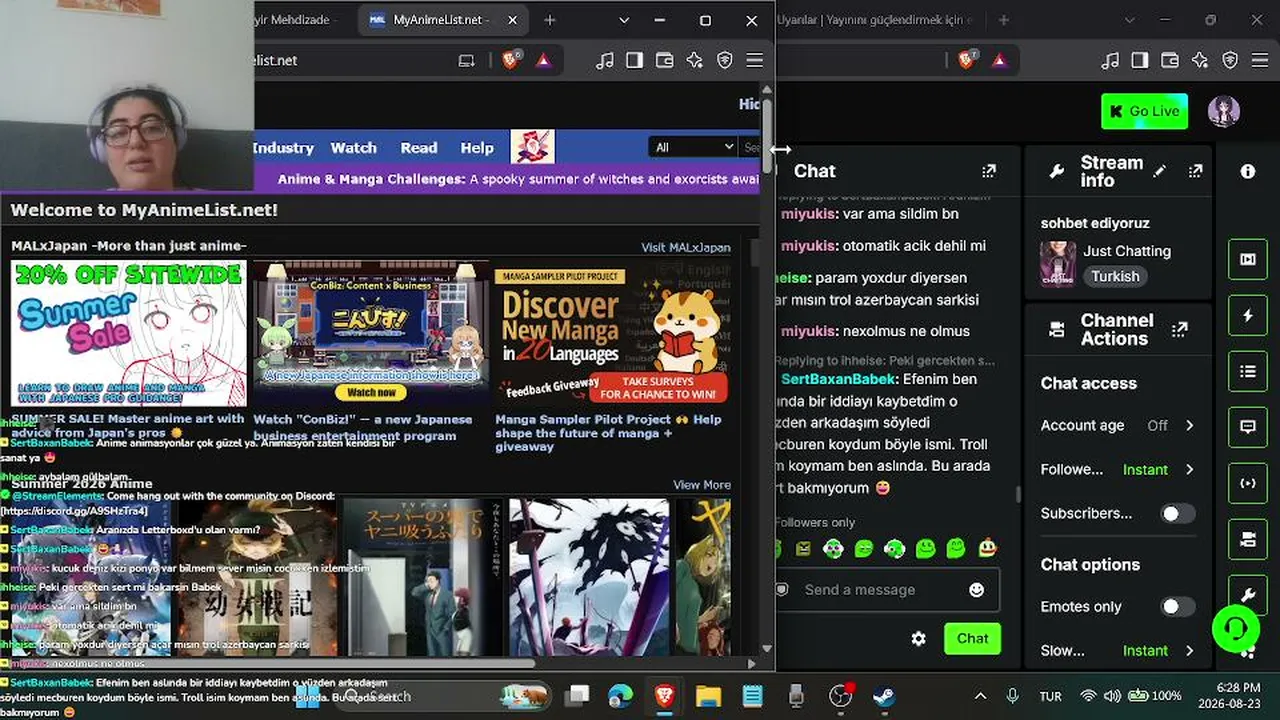Click the Go Live button
Image resolution: width=1280 pixels, height=720 pixels.
click(x=1144, y=111)
